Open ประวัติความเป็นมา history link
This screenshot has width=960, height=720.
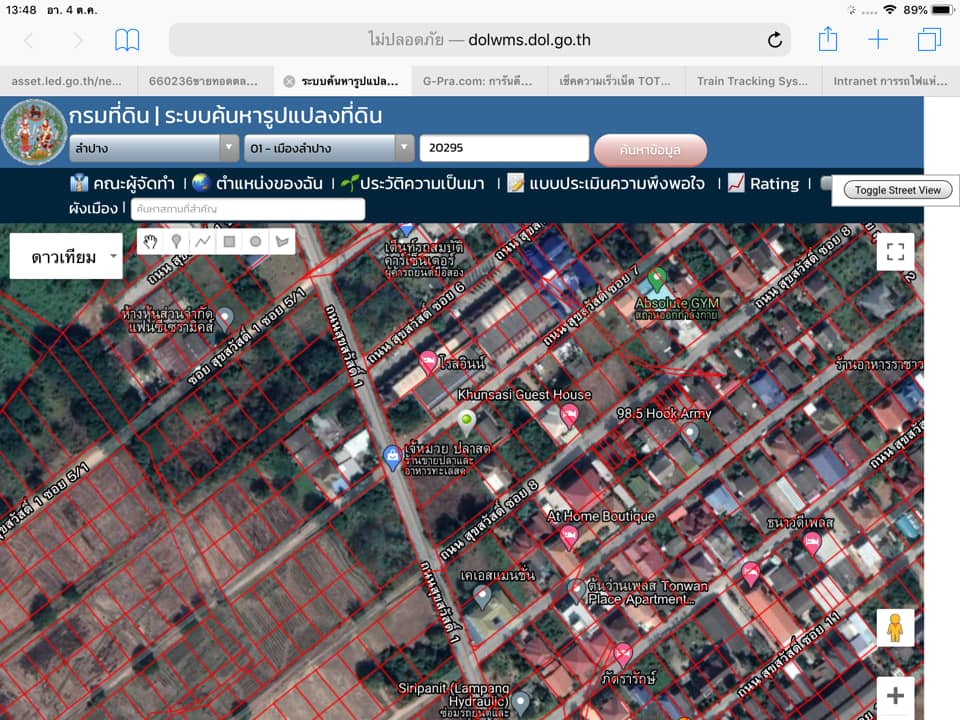413,184
